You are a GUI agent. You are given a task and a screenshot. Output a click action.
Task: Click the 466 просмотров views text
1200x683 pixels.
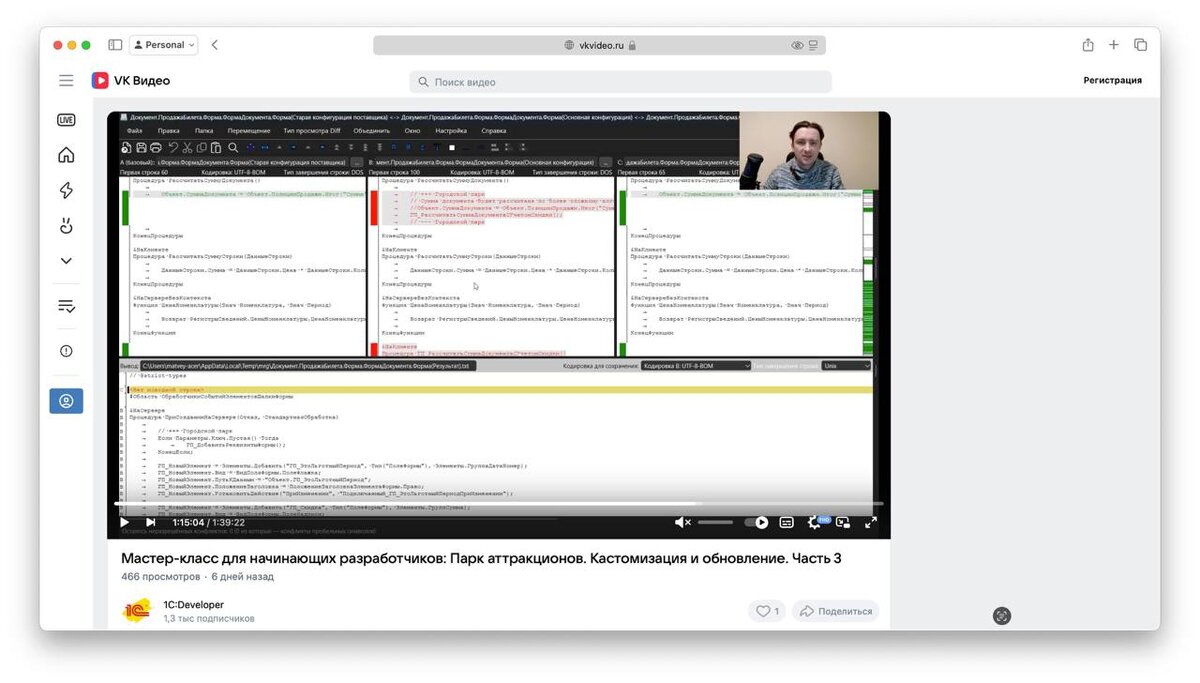[x=161, y=577]
